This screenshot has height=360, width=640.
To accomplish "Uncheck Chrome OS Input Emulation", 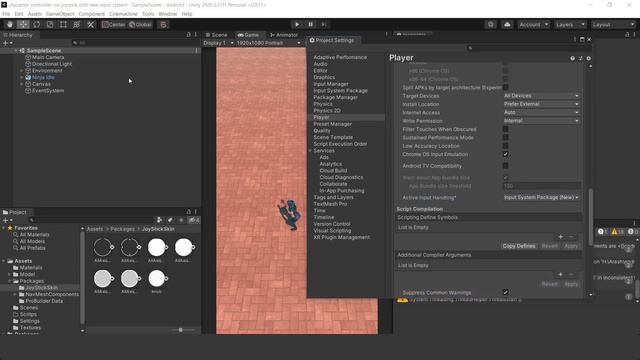I will [505, 154].
